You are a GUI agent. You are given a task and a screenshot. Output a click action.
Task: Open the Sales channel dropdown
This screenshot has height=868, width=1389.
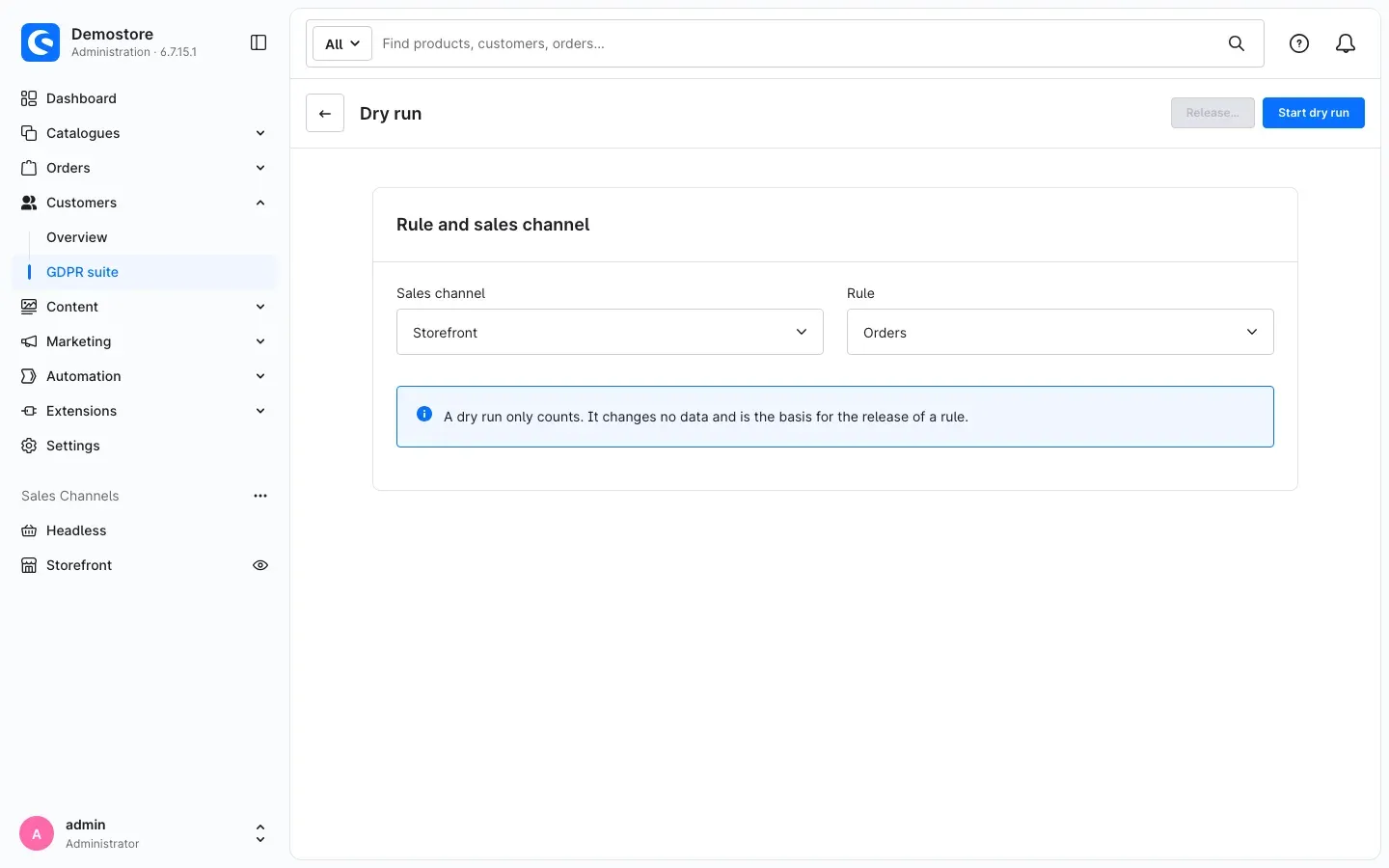pos(610,332)
